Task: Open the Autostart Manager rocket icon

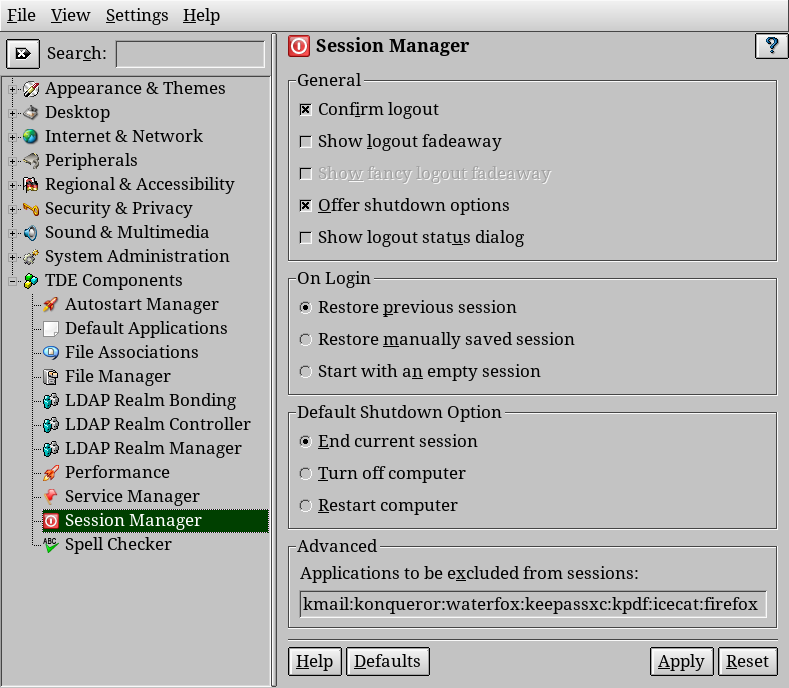Action: (51, 304)
